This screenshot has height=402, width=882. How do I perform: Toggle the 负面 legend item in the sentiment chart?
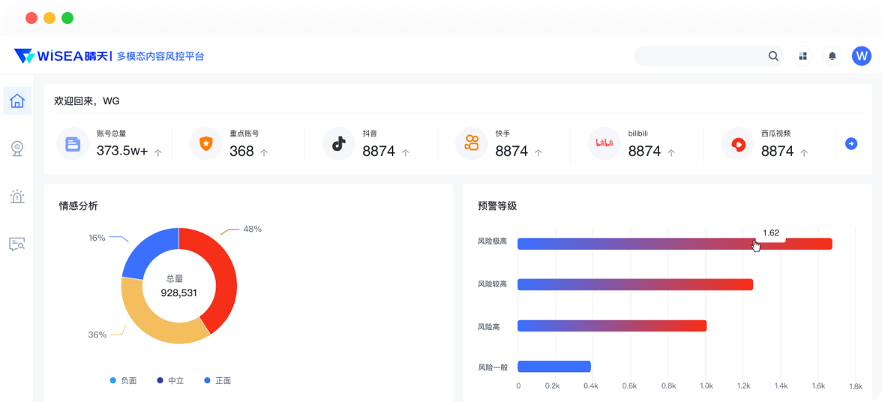[x=123, y=381]
